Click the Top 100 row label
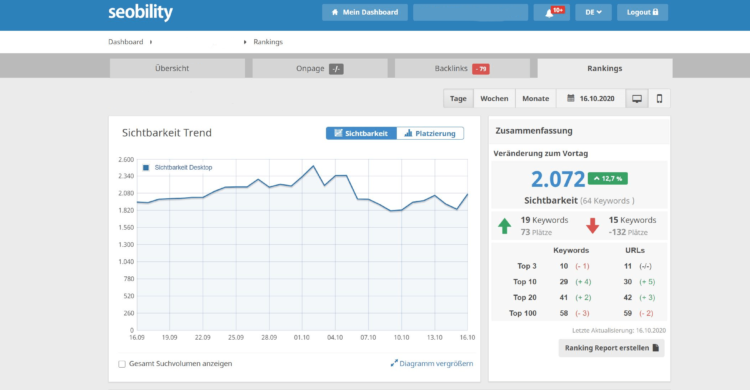This screenshot has width=750, height=390. pyautogui.click(x=523, y=313)
